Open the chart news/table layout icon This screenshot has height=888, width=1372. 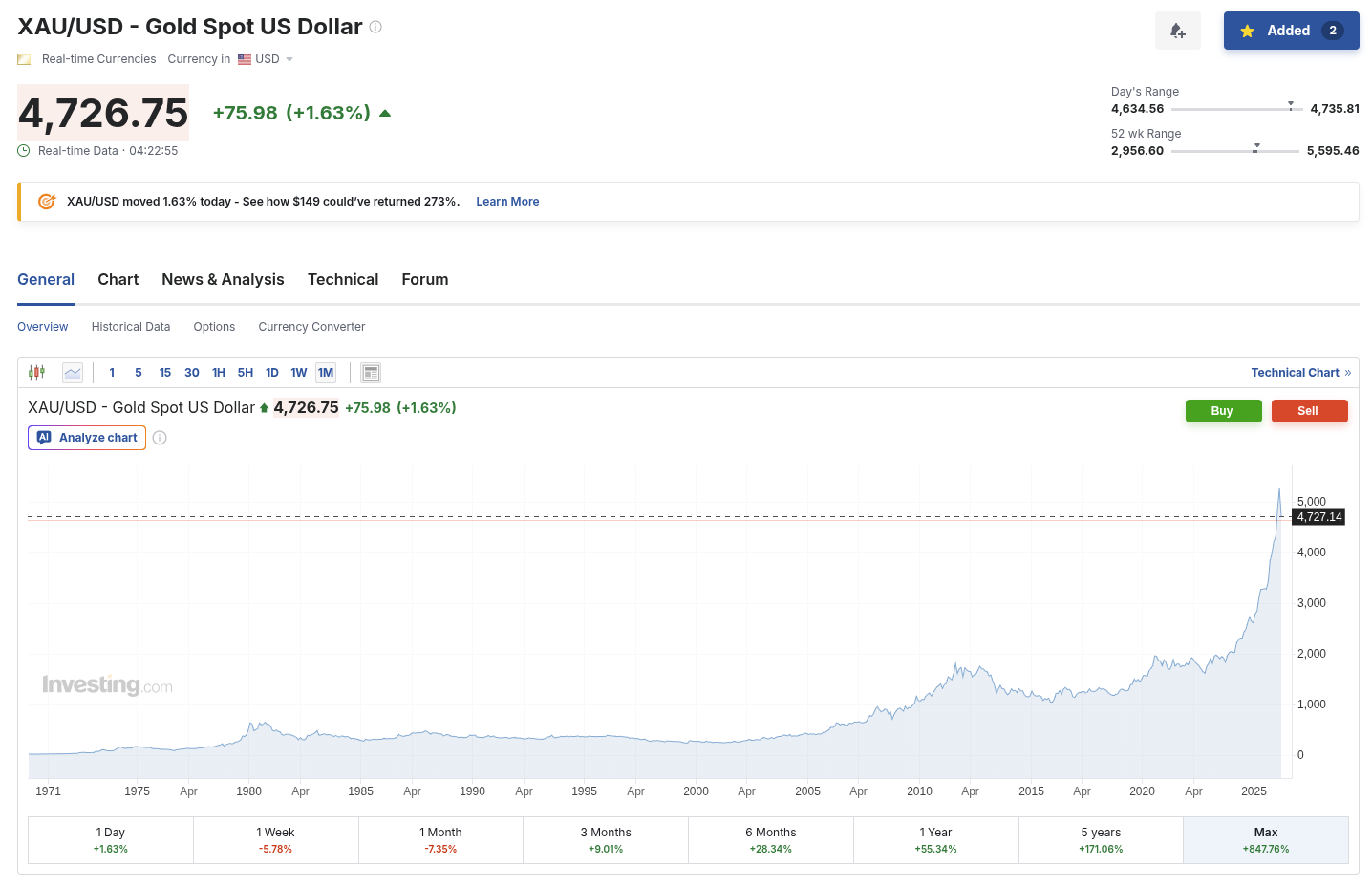[372, 373]
